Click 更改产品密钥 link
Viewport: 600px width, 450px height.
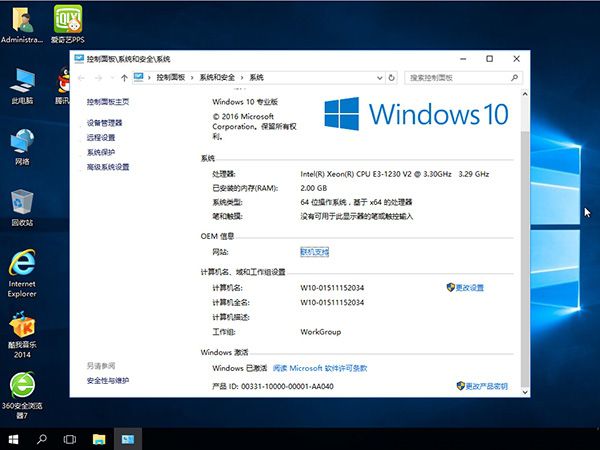(x=486, y=386)
